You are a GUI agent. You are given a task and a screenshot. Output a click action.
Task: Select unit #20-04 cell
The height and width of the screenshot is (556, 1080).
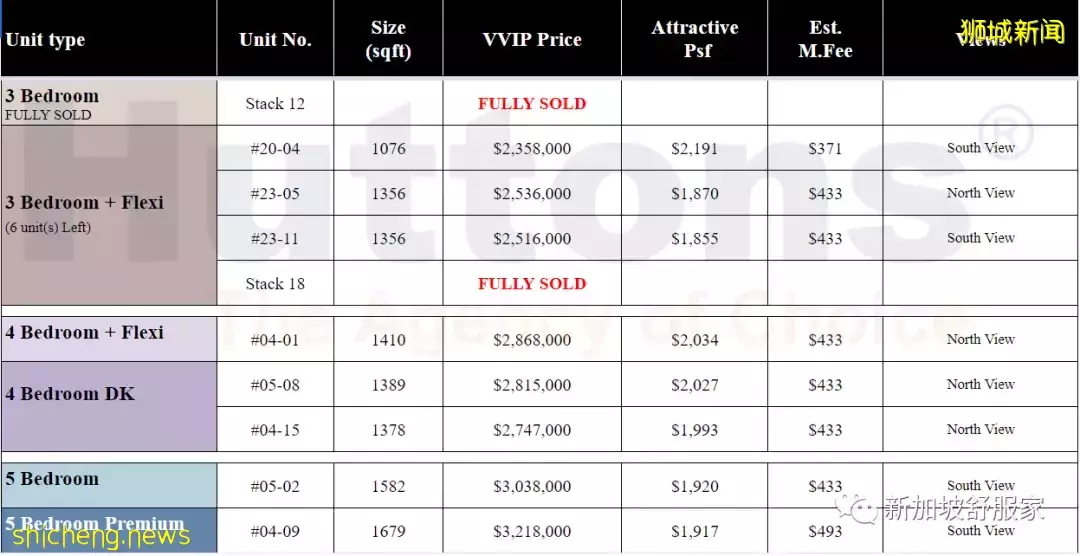coord(275,149)
